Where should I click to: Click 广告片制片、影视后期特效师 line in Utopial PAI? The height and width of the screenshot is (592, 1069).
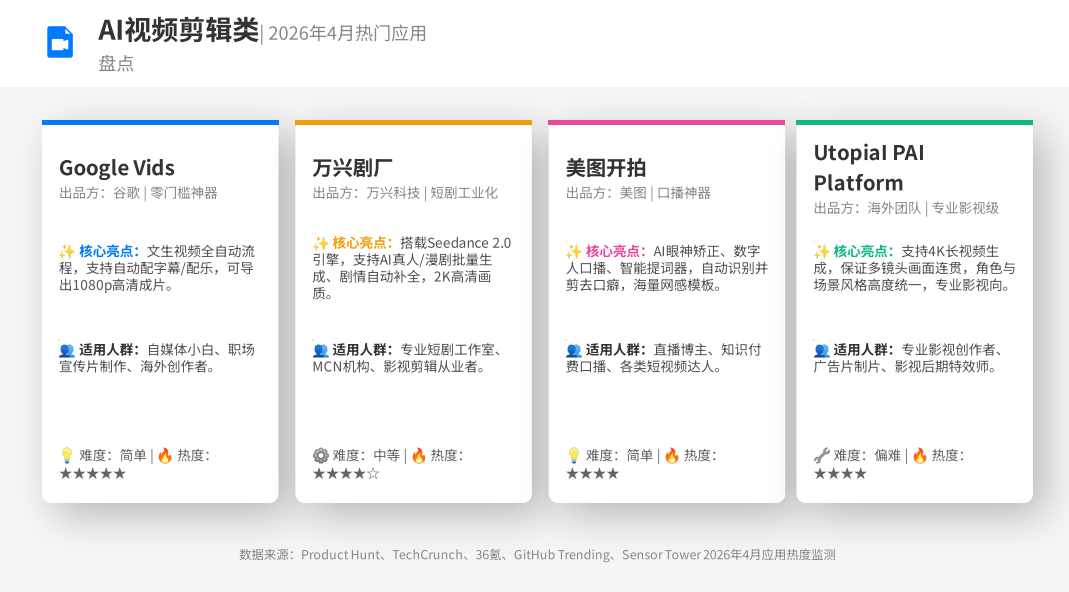pyautogui.click(x=908, y=366)
